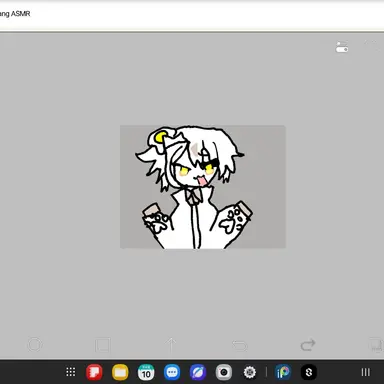The width and height of the screenshot is (384, 384).
Task: Open the black CapCut app icon
Action: click(x=309, y=372)
